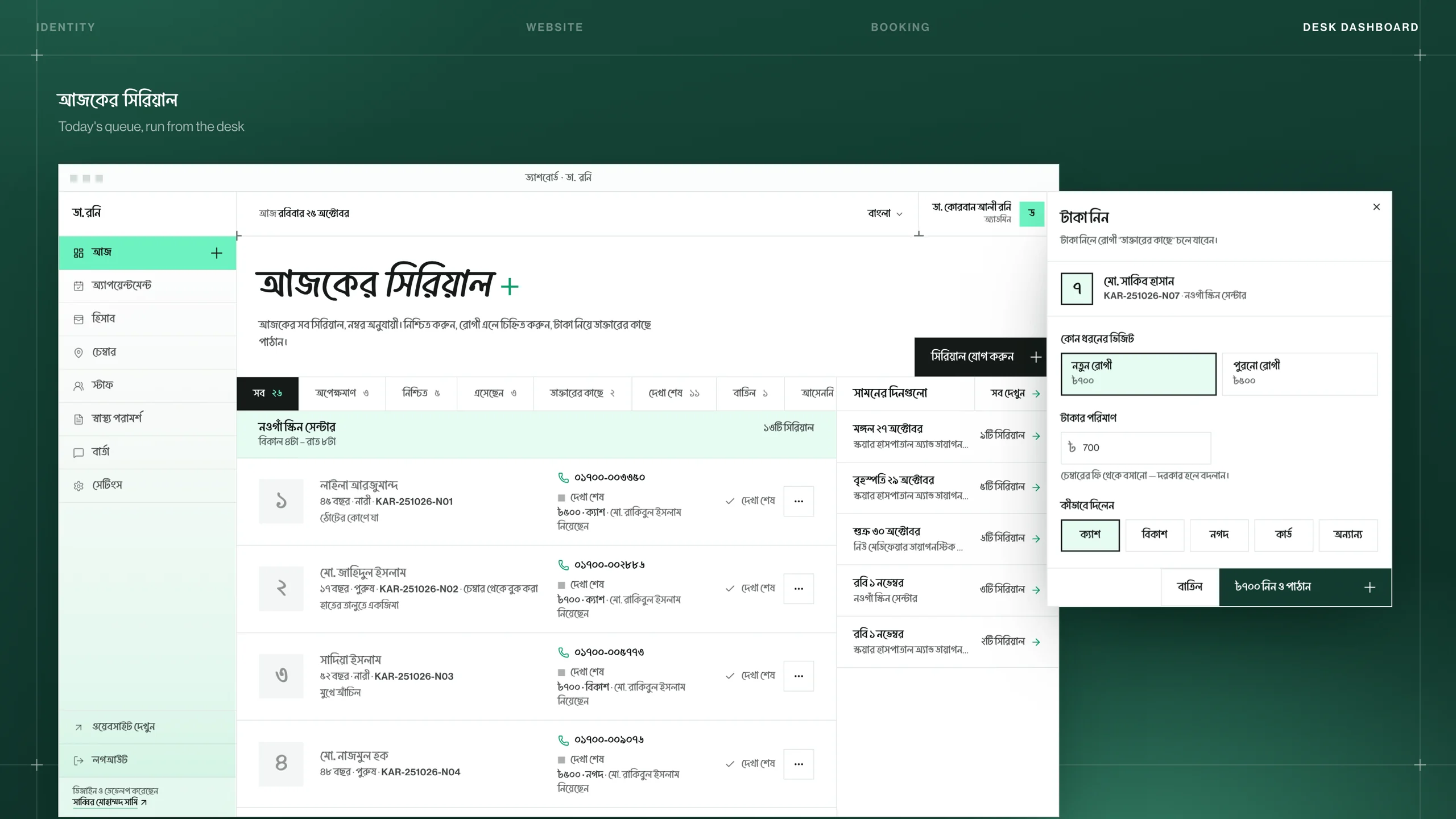Open three-dot menu for লাইলা আরজুমান্দ
Viewport: 1456px width, 819px height.
click(x=799, y=501)
